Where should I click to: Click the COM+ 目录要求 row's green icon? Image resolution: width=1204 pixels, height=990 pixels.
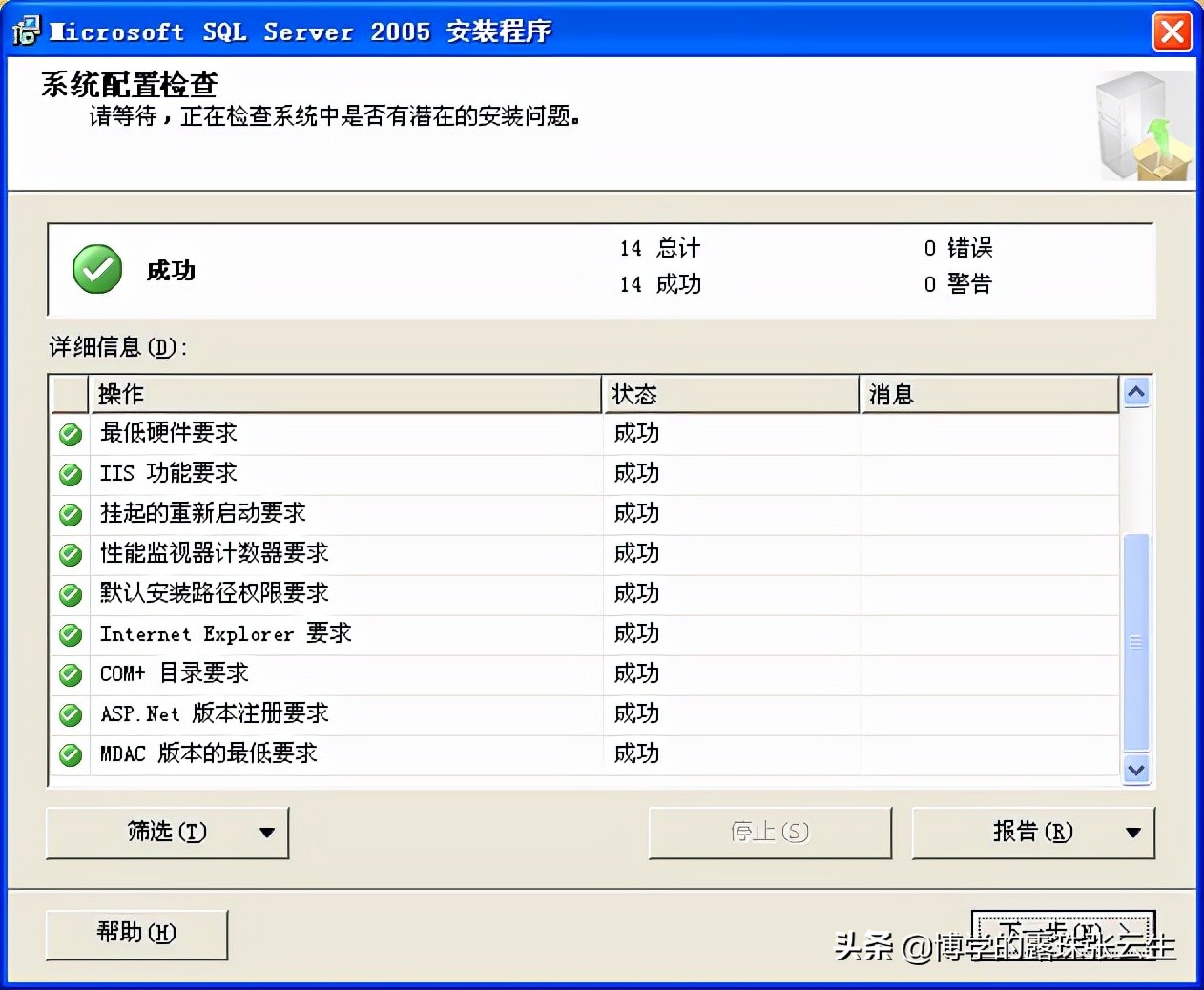click(70, 674)
